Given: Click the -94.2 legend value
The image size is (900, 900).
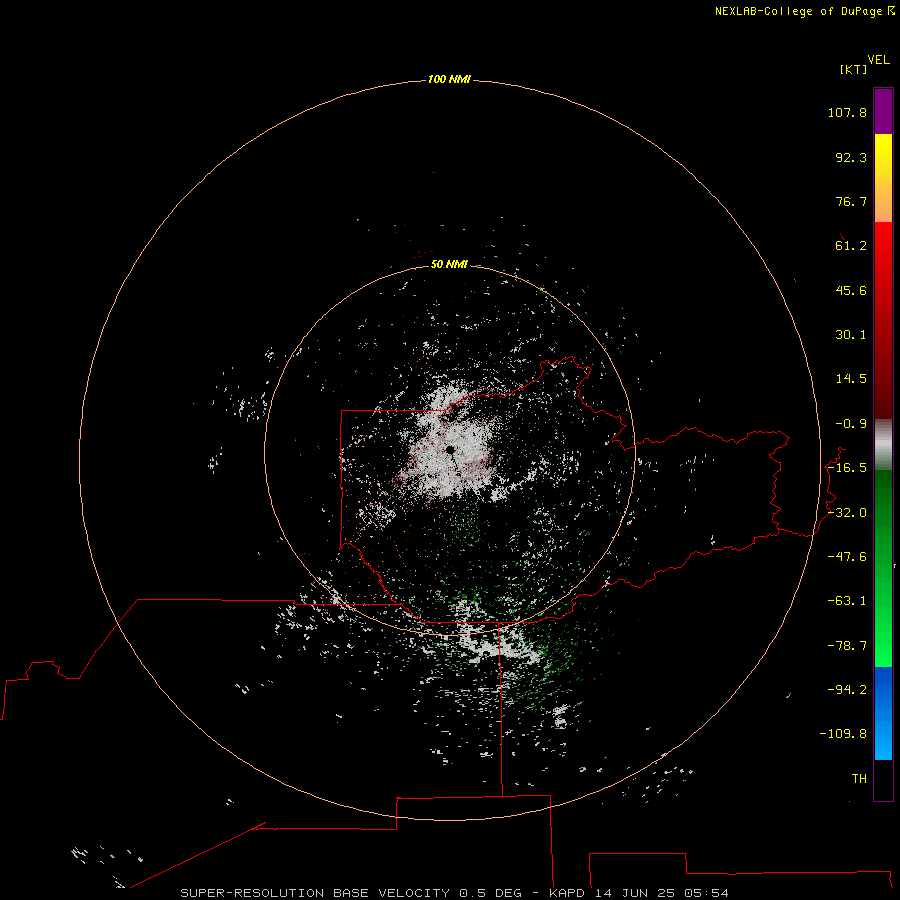Looking at the screenshot, I should click(847, 689).
